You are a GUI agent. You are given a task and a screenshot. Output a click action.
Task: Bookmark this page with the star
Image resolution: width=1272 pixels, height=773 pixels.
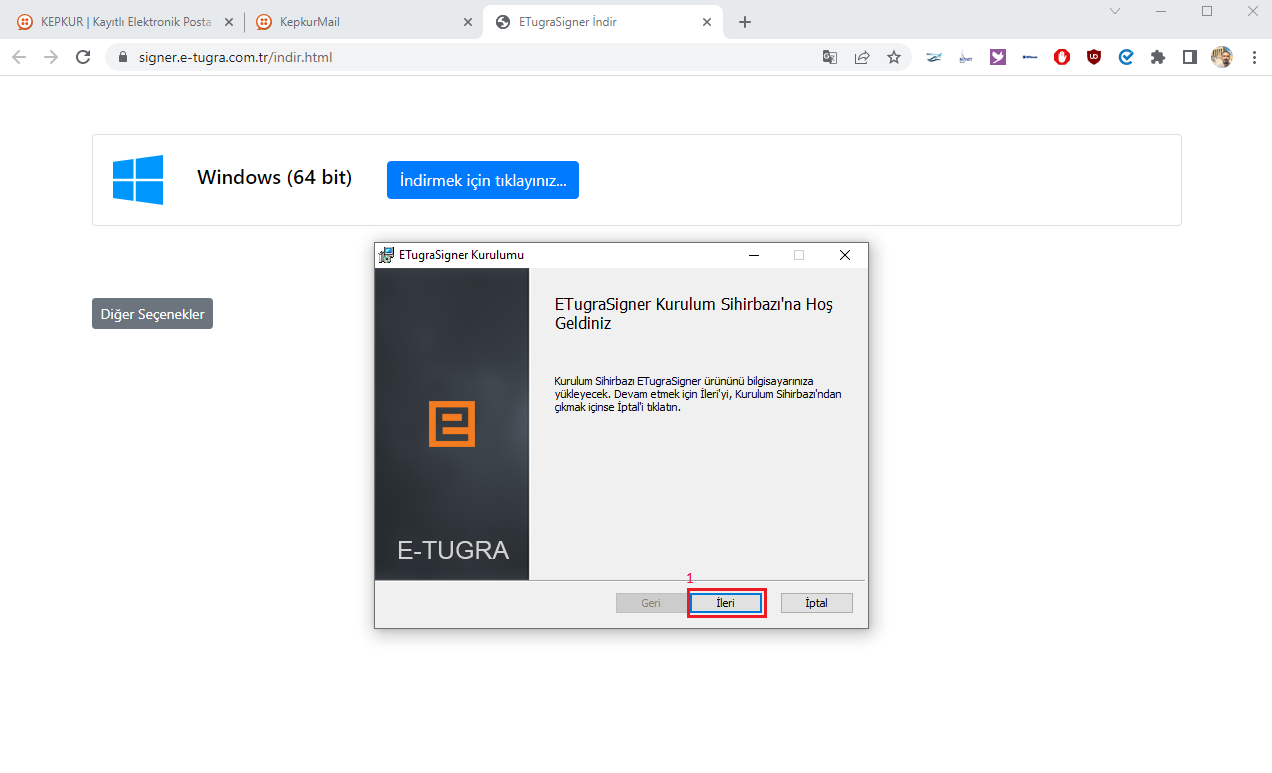(x=894, y=57)
